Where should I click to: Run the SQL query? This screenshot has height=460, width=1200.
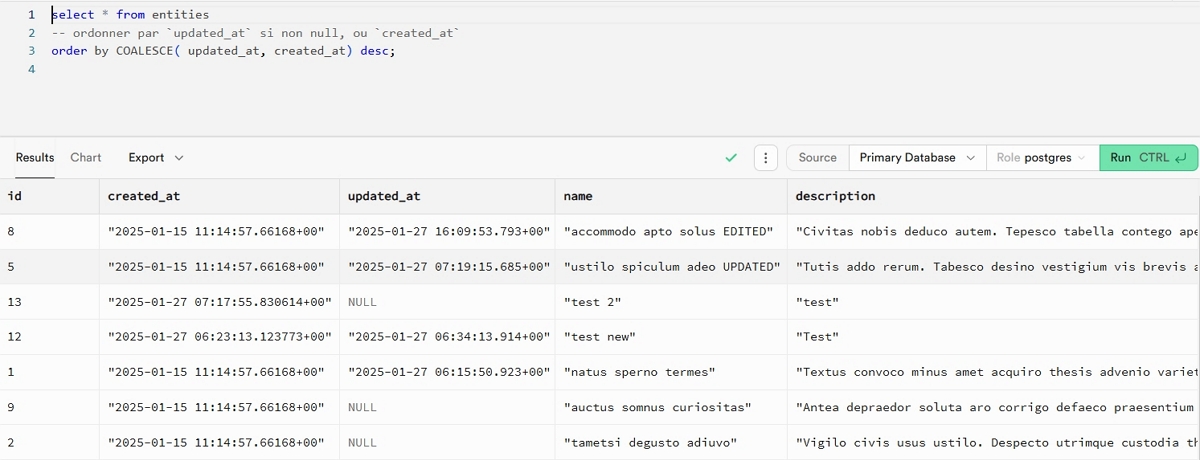[1148, 158]
